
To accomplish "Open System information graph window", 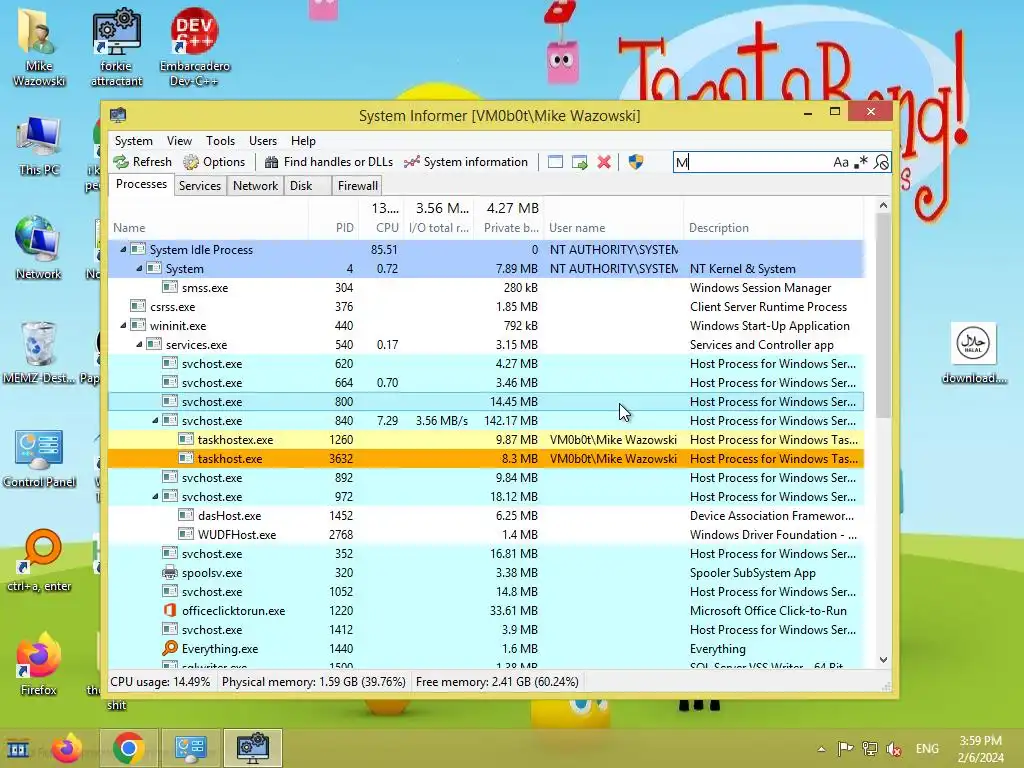I will pos(466,162).
